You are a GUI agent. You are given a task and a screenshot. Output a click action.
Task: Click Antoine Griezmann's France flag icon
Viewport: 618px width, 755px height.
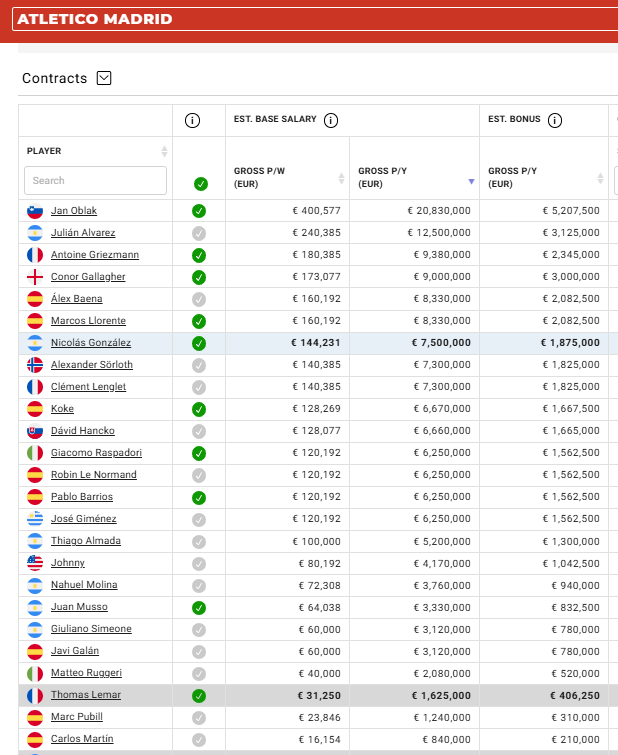point(35,255)
